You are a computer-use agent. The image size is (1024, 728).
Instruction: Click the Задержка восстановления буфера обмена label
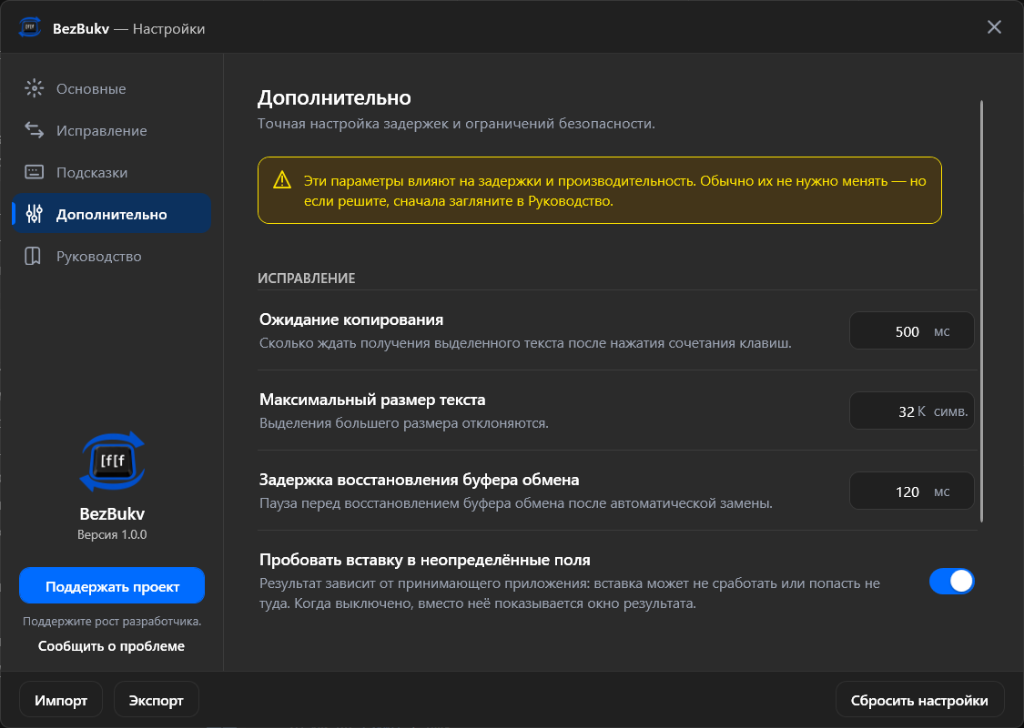(419, 479)
